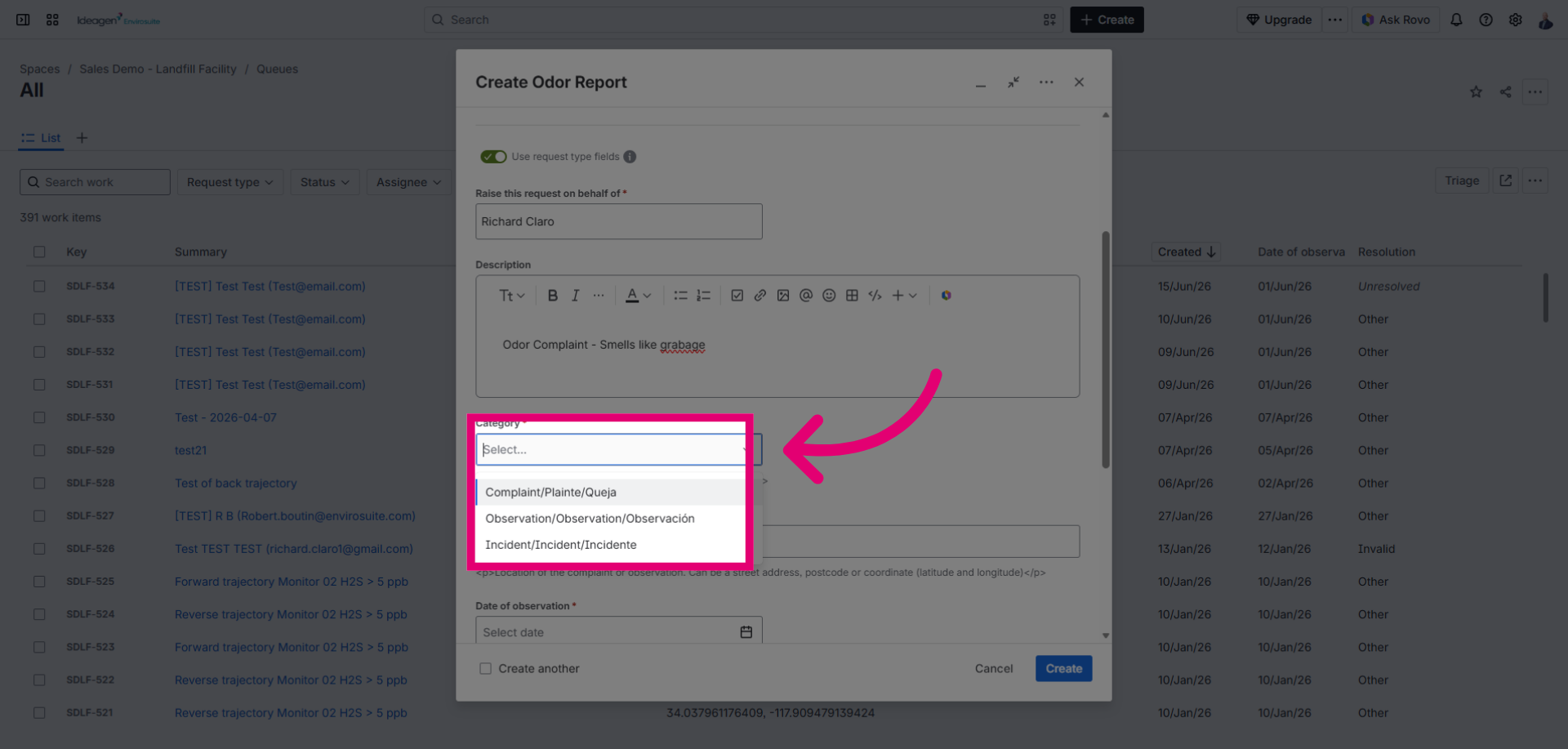Screen dimensions: 1568x749
Task: Sort by the Created column header
Action: [1187, 252]
